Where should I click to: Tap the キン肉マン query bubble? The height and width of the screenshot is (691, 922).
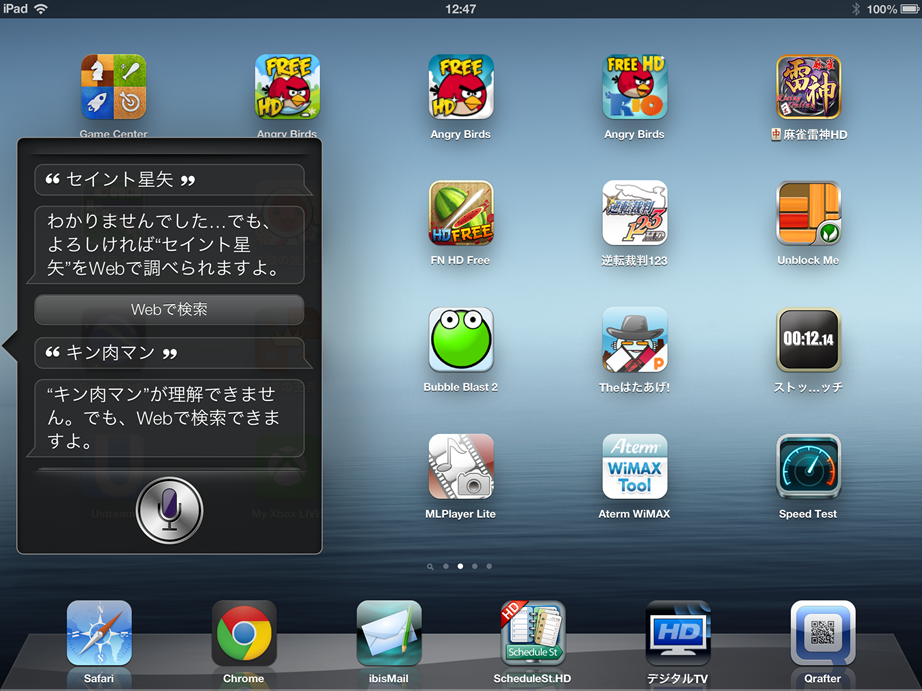click(x=172, y=353)
